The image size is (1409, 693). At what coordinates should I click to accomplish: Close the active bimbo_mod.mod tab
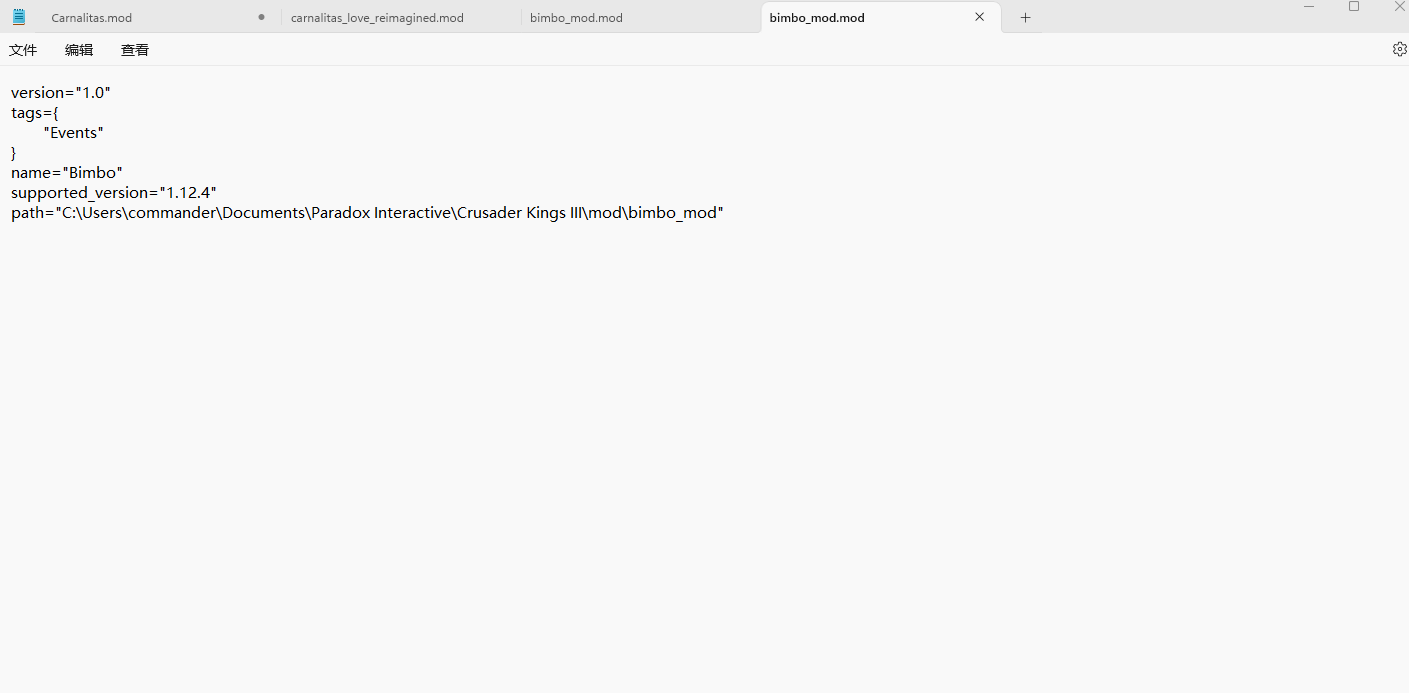(x=979, y=17)
